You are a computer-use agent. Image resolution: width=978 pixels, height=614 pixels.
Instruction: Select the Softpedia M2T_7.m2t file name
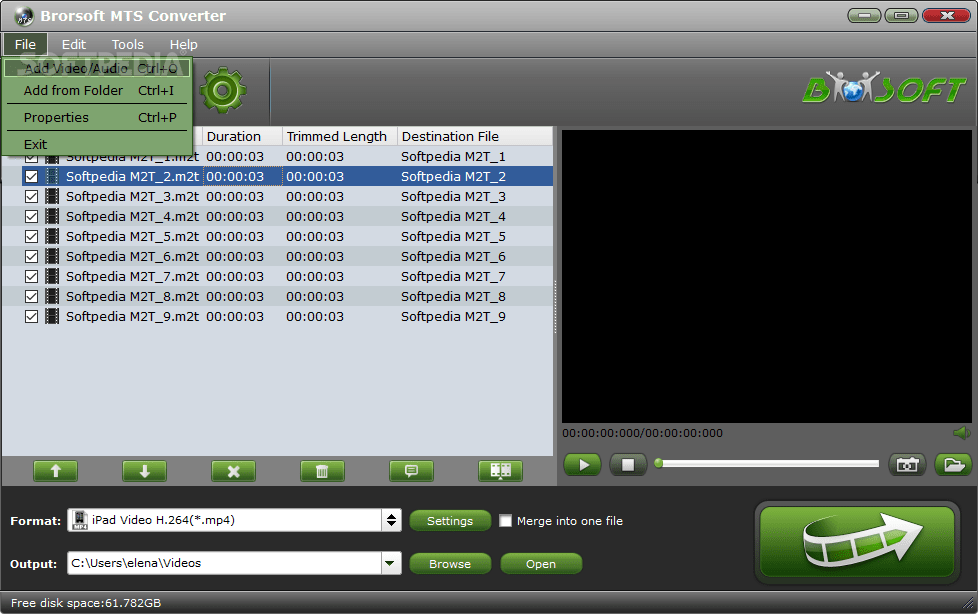[132, 276]
